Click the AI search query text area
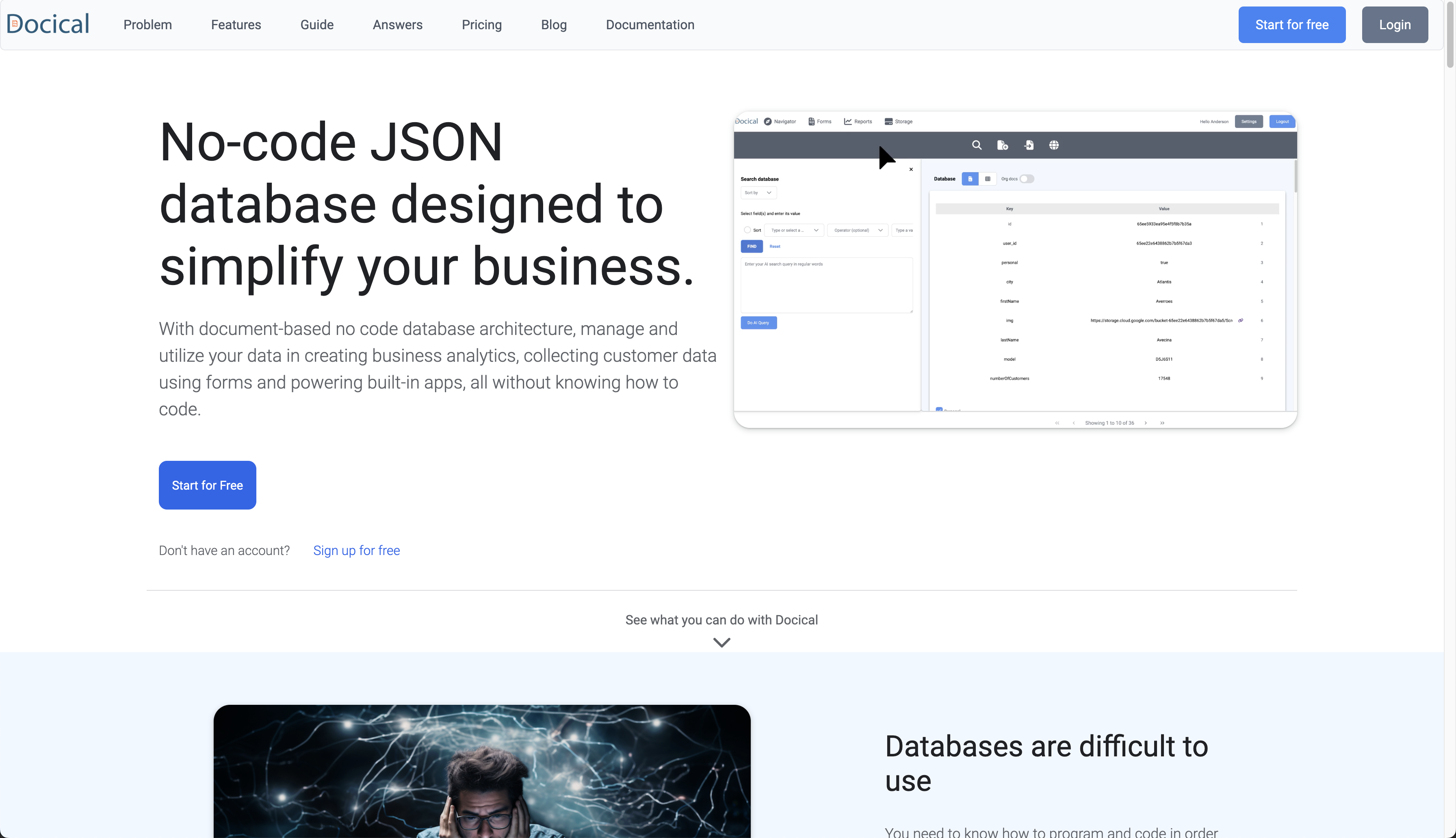Image resolution: width=1456 pixels, height=838 pixels. (827, 285)
